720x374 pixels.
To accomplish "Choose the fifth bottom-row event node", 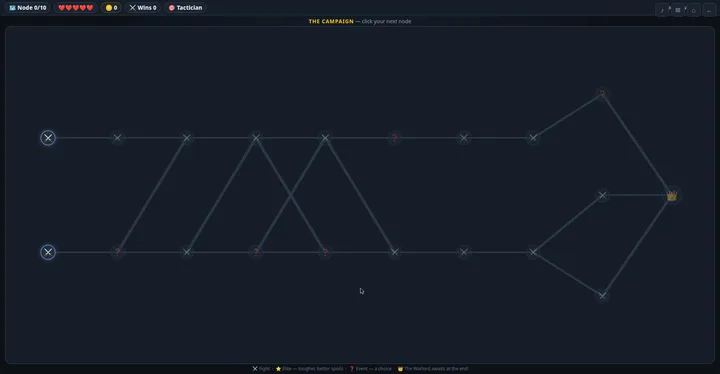I will pyautogui.click(x=325, y=252).
